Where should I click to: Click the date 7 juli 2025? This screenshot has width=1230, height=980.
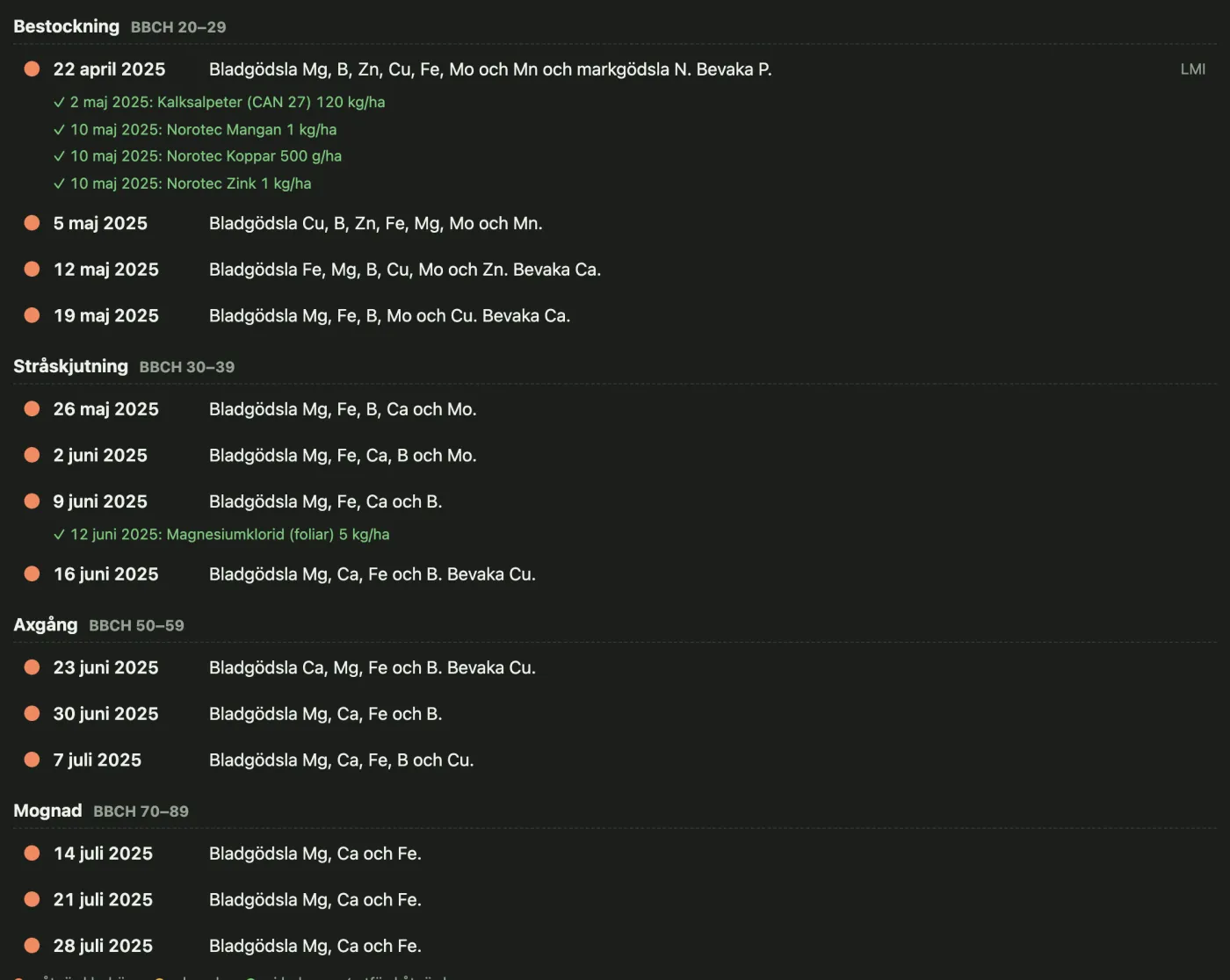click(x=98, y=760)
